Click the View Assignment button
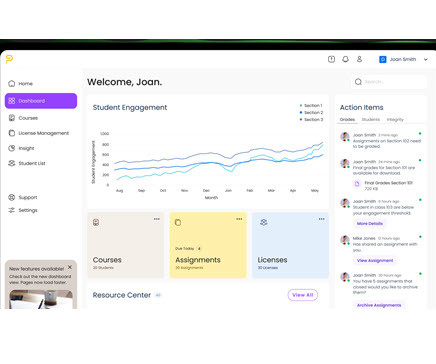This screenshot has height=364, width=436. click(x=375, y=261)
